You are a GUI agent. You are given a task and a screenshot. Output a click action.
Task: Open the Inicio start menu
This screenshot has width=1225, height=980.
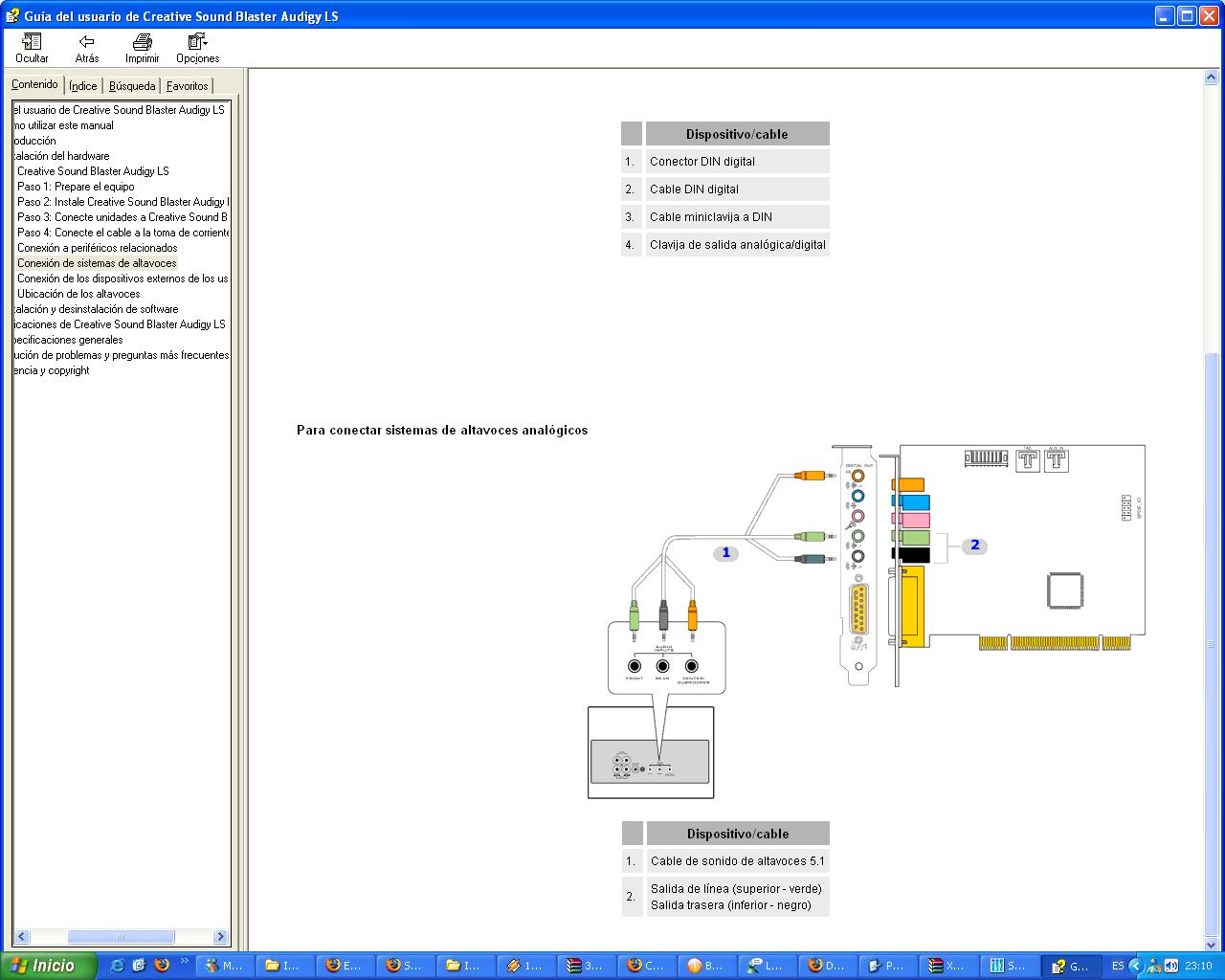pos(48,966)
